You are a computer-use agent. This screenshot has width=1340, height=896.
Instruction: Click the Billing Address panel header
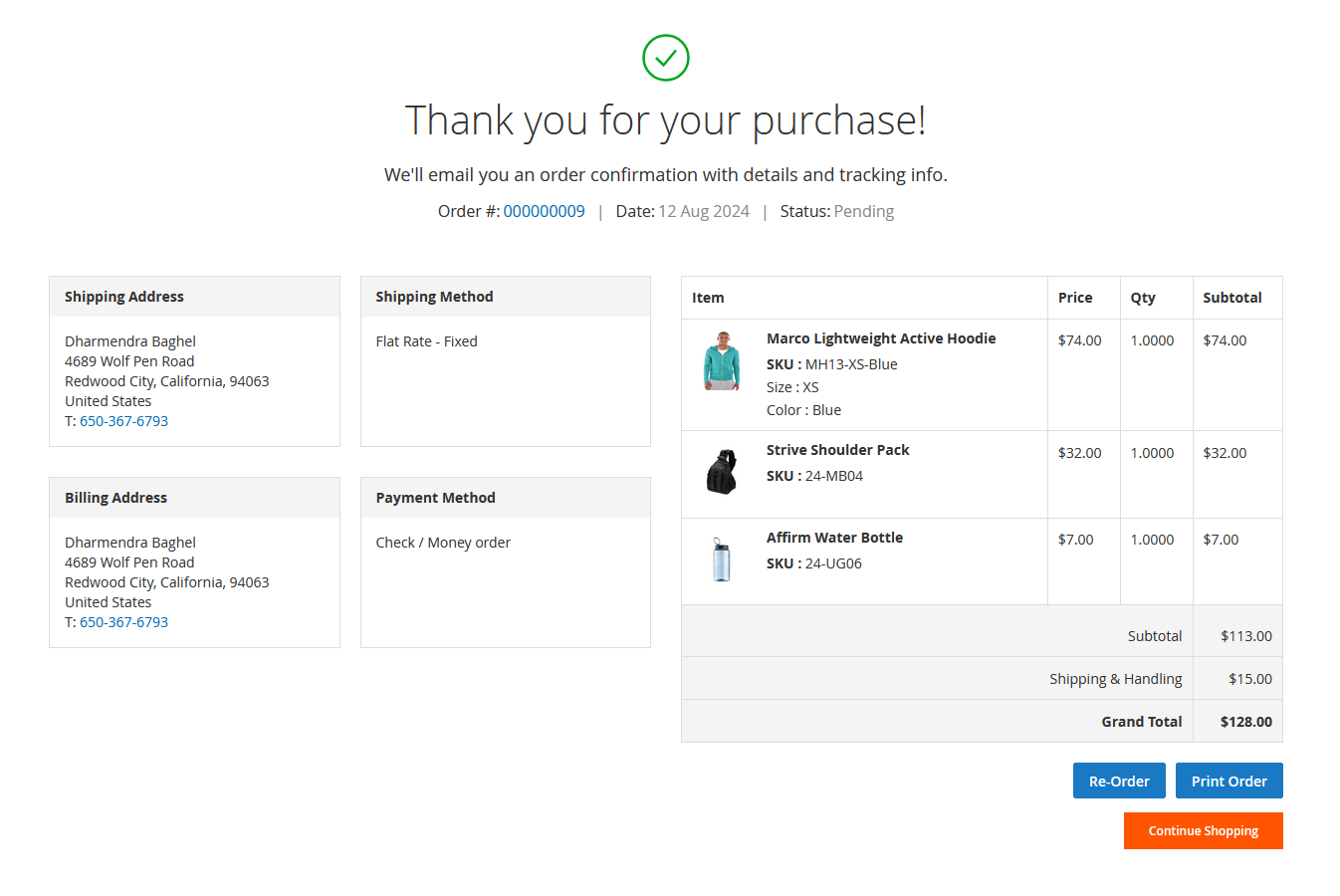(x=115, y=498)
